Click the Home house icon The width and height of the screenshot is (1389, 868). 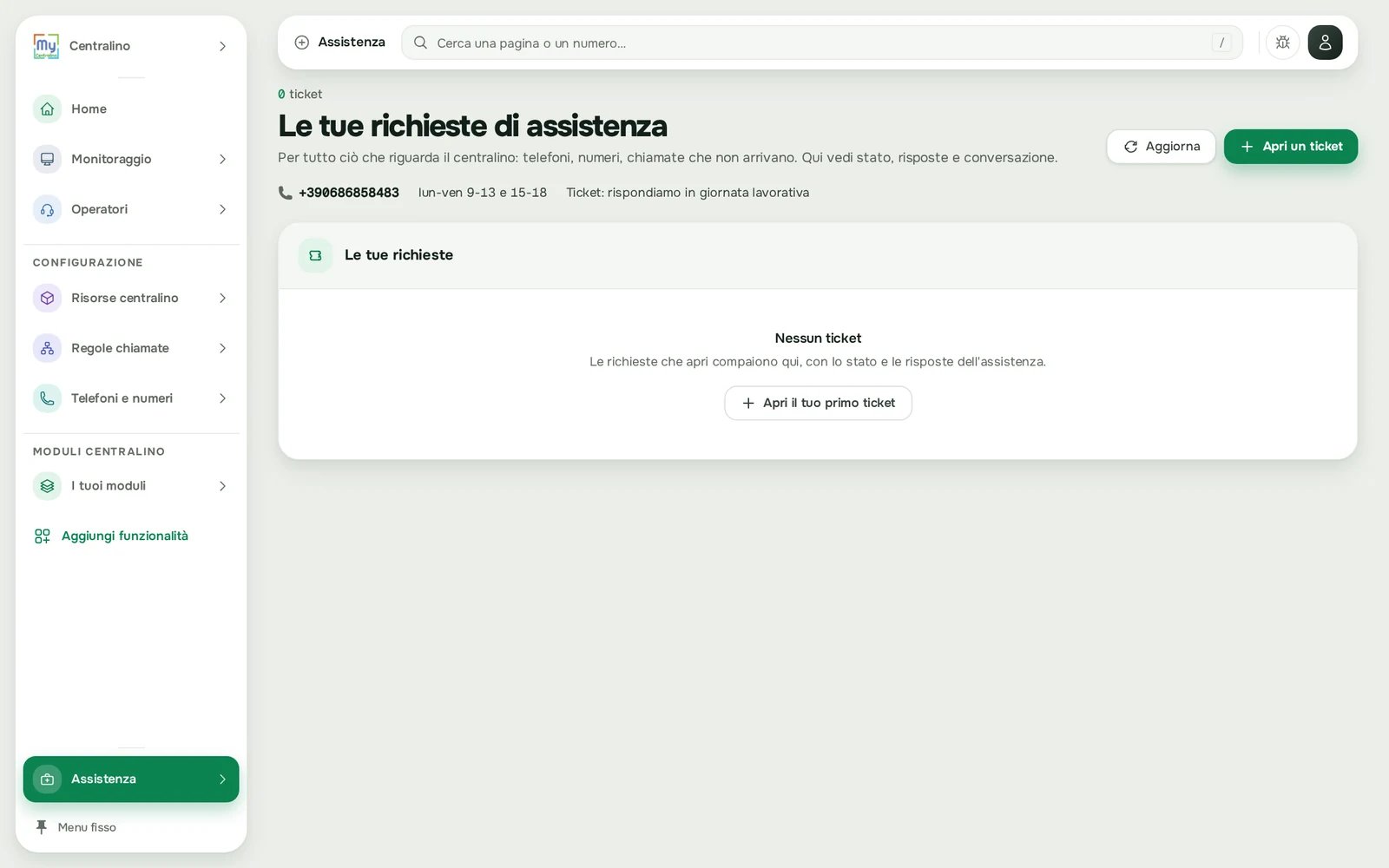click(x=47, y=108)
